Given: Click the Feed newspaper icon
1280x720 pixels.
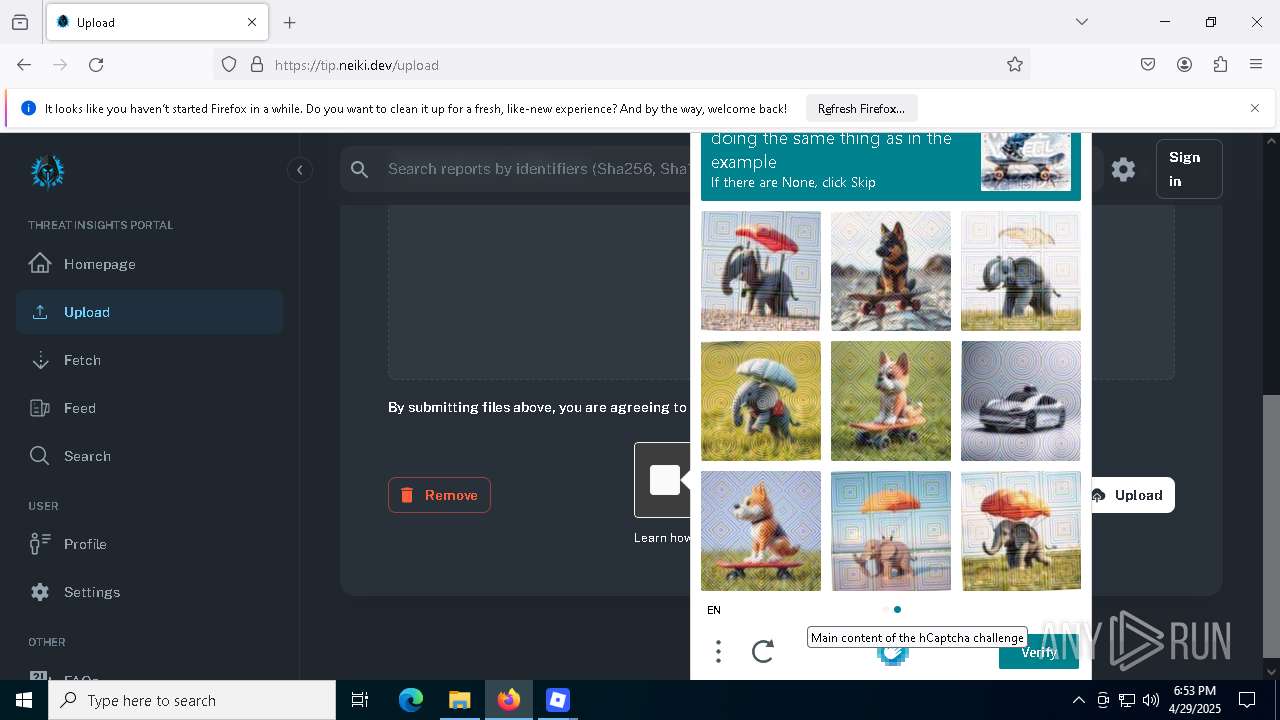Looking at the screenshot, I should coord(40,408).
